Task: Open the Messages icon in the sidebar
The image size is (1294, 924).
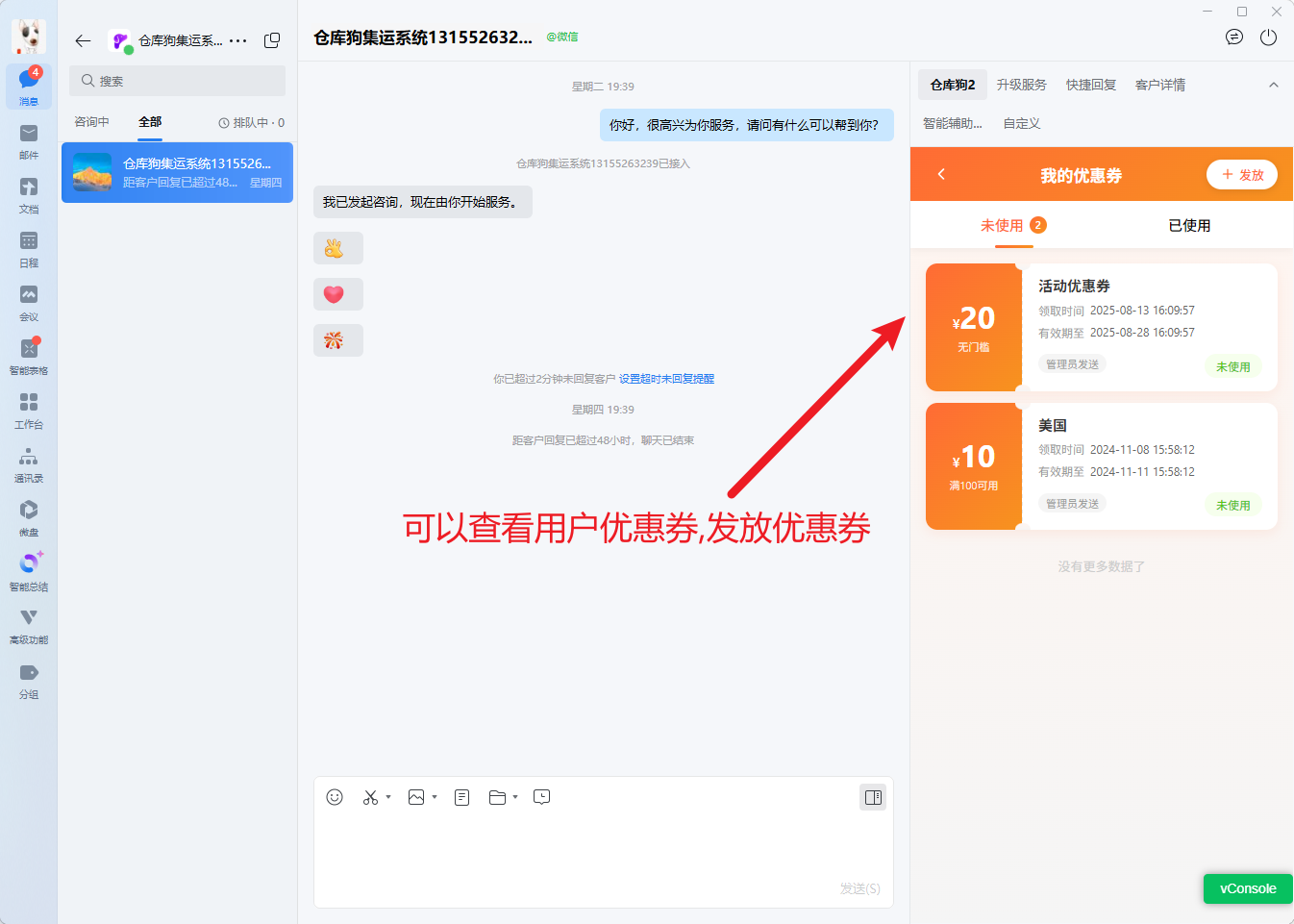Action: coord(29,87)
